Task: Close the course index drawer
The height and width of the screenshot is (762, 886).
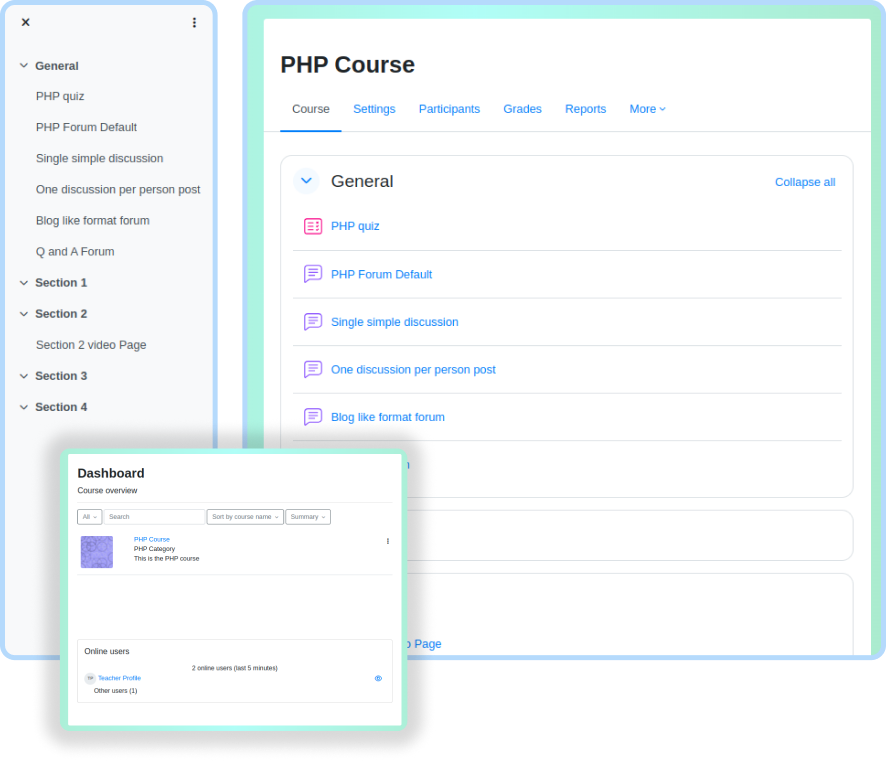Action: point(26,22)
